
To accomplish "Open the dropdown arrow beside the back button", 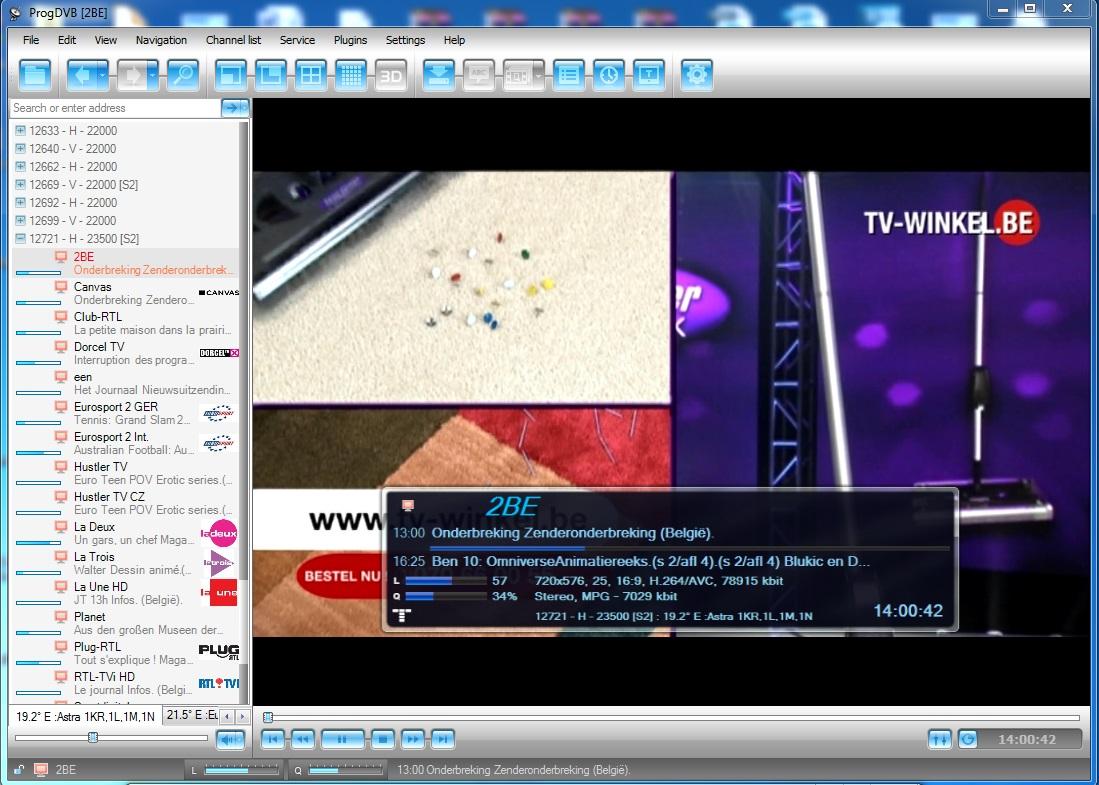I will pyautogui.click(x=103, y=75).
